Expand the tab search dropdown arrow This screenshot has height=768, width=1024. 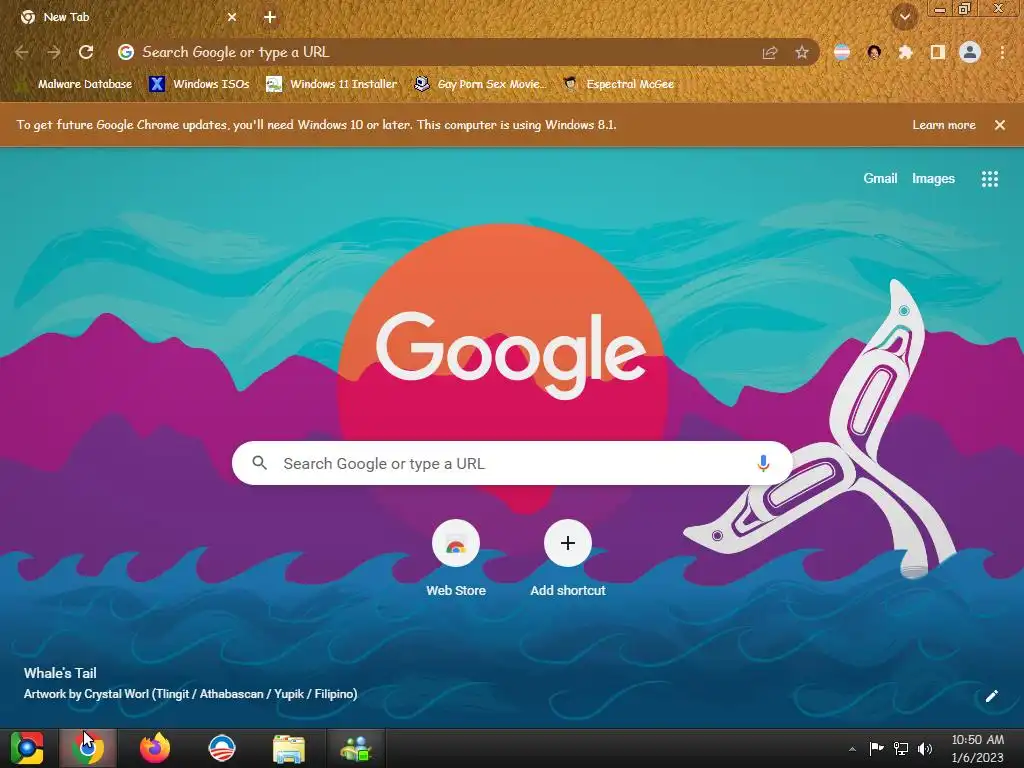click(x=905, y=18)
